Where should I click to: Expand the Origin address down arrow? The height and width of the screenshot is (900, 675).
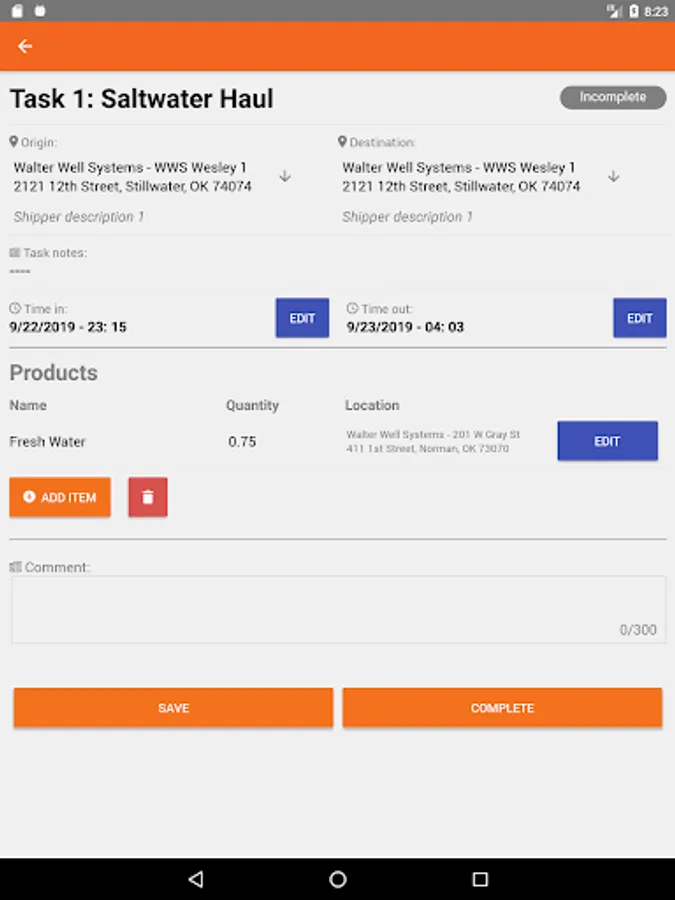click(x=285, y=176)
